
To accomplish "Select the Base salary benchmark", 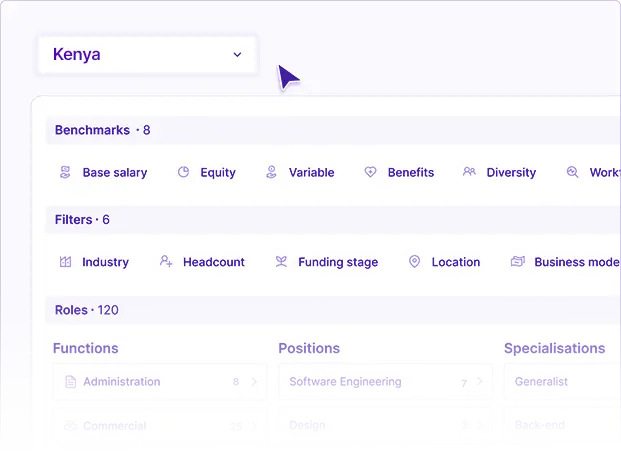I will [114, 172].
